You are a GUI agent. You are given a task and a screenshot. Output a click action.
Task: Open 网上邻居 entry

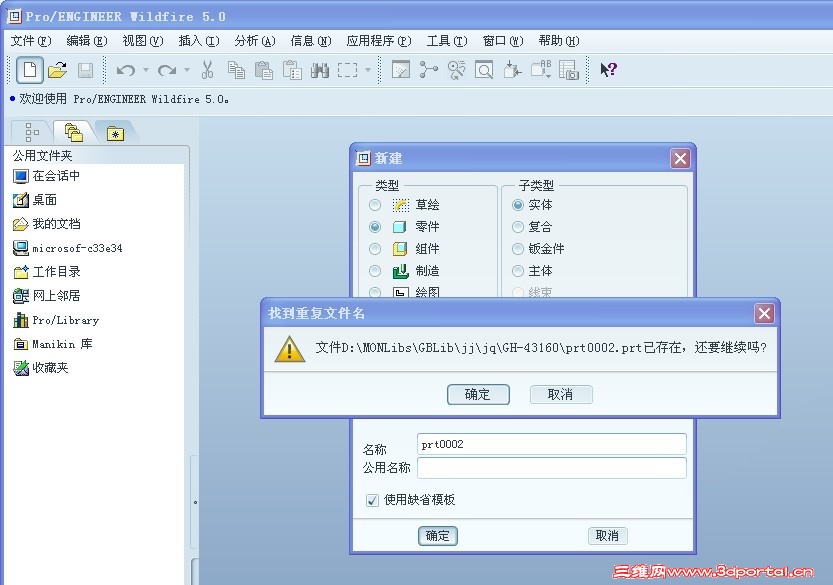tap(47, 295)
